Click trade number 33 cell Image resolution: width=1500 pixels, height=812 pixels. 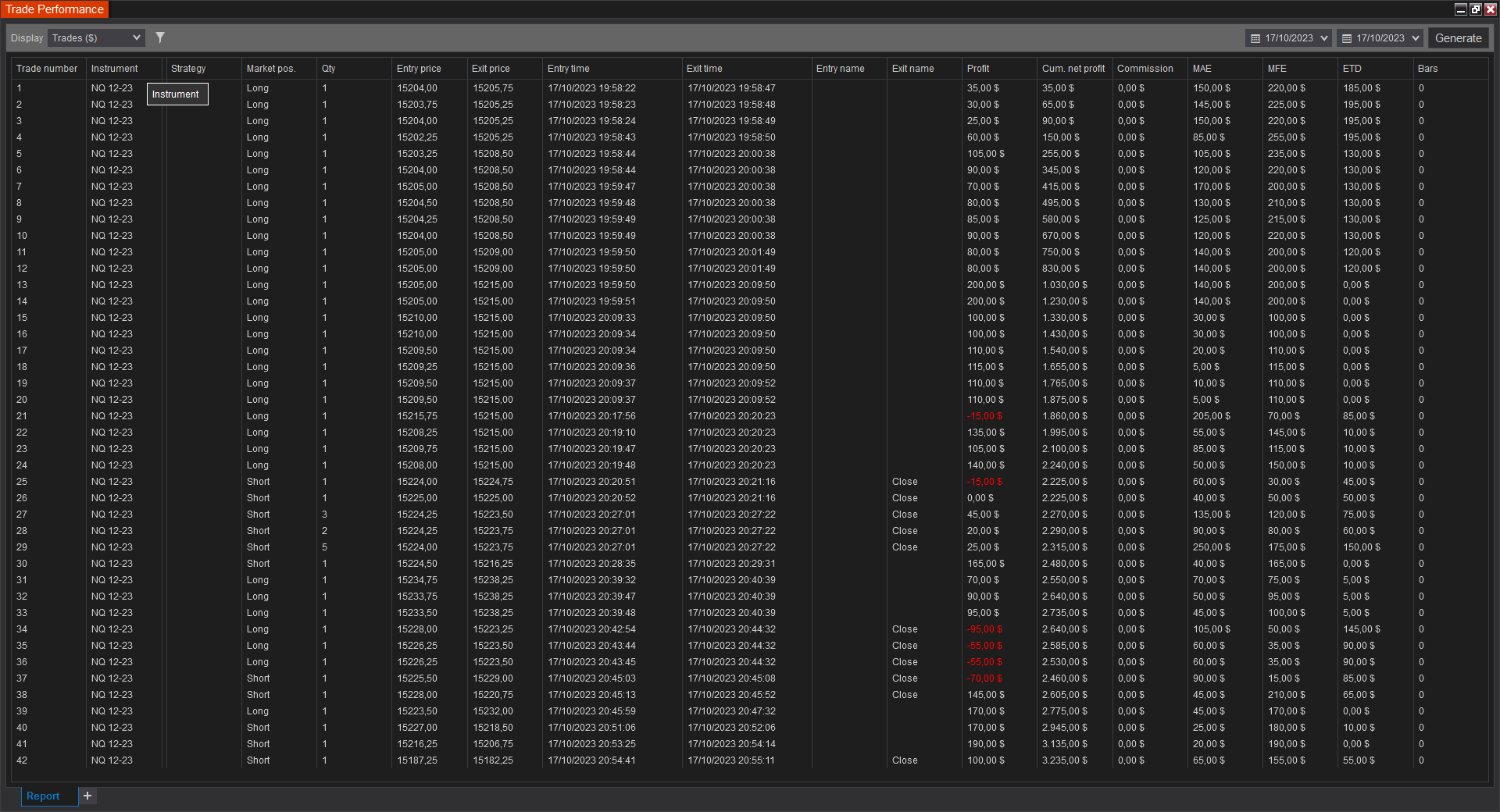(22, 613)
